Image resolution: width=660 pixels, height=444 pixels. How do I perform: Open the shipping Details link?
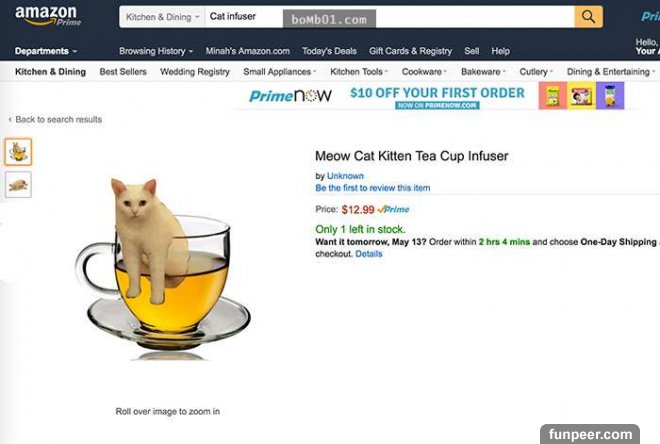369,254
